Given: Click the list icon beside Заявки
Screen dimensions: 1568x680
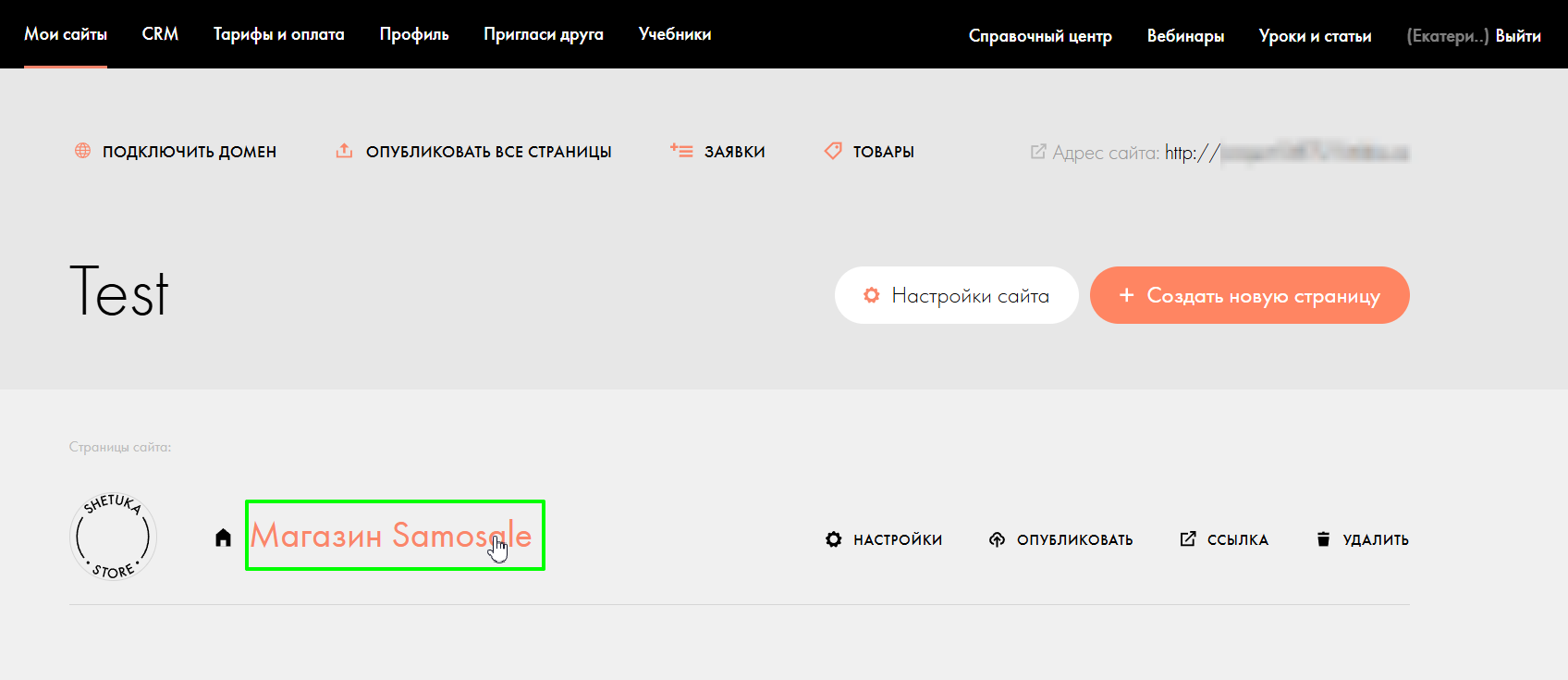Looking at the screenshot, I should (x=681, y=150).
